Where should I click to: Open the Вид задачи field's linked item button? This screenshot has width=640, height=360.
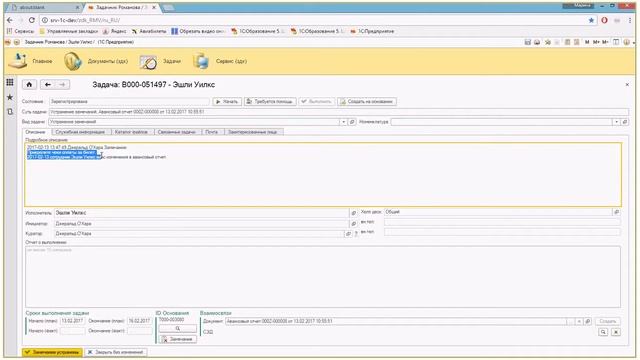[352, 122]
